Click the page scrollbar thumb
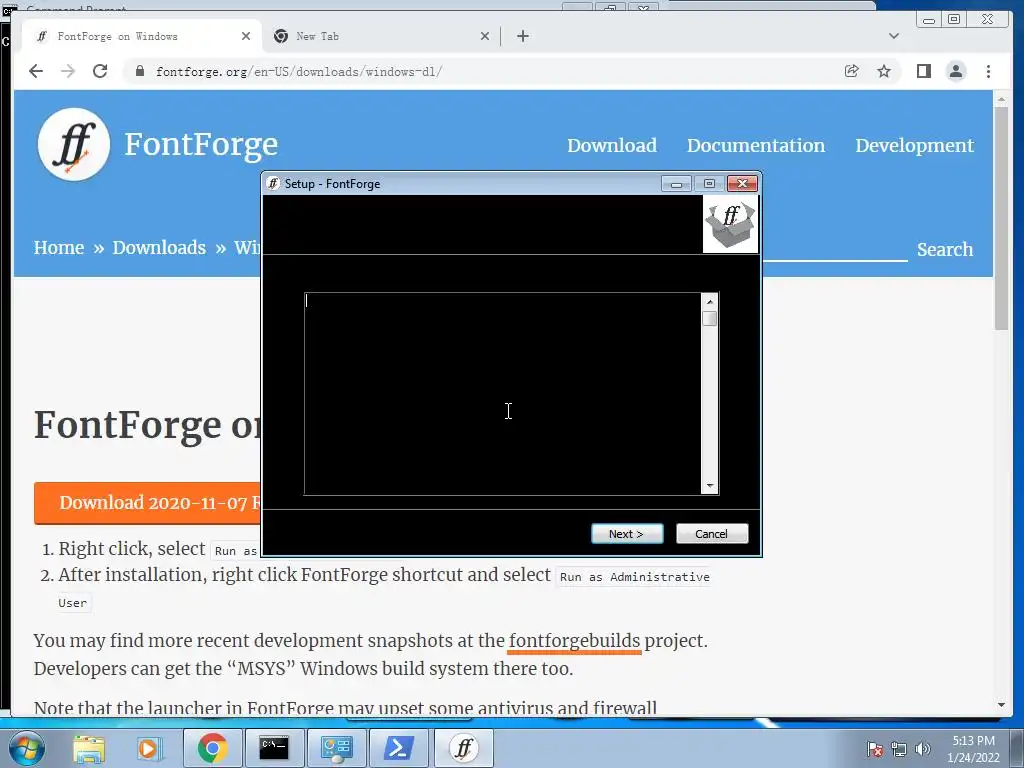1024x768 pixels. coord(1001,218)
